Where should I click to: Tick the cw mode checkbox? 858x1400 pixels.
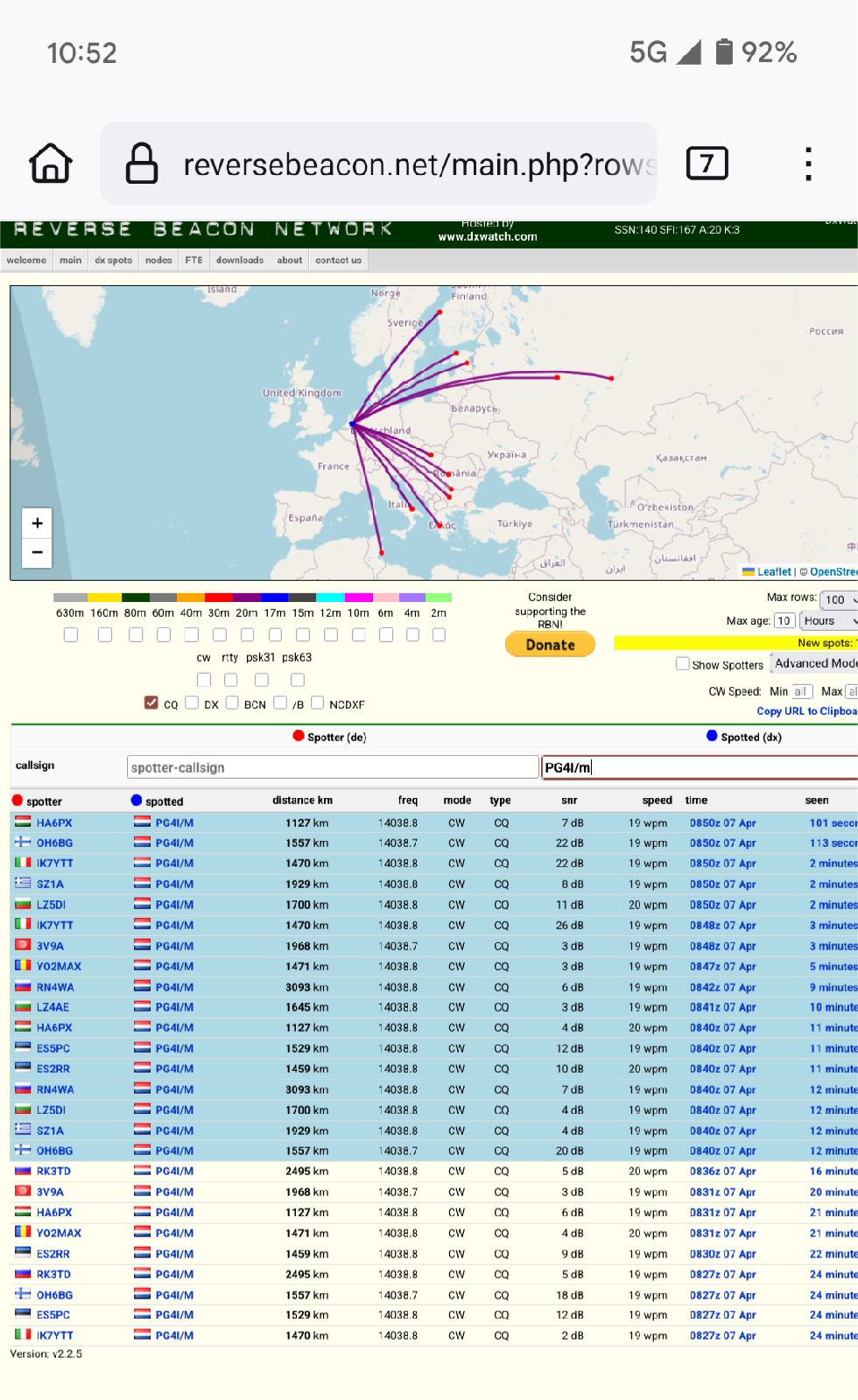coord(204,679)
